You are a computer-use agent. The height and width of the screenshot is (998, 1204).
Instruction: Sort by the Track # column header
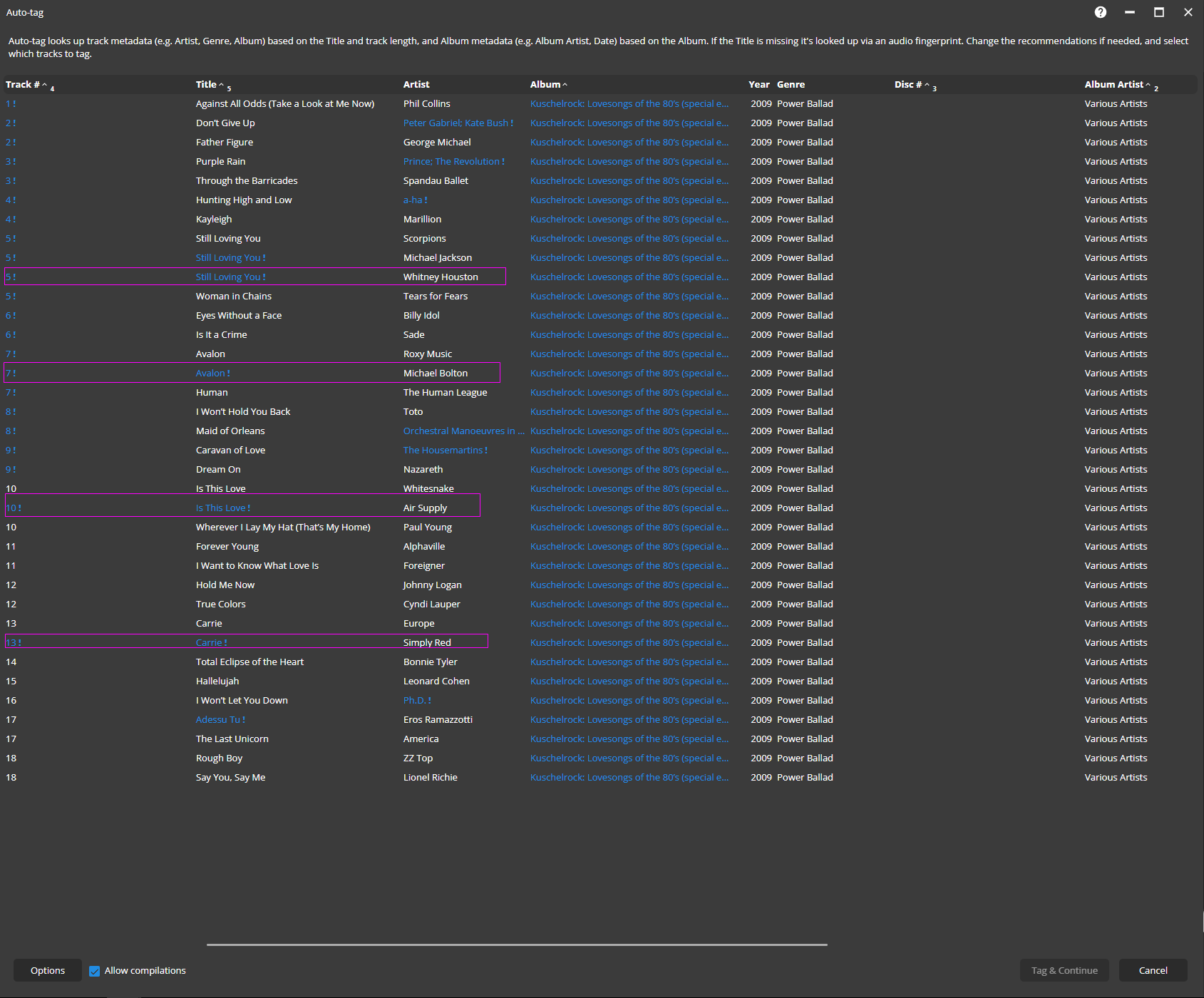tap(23, 85)
